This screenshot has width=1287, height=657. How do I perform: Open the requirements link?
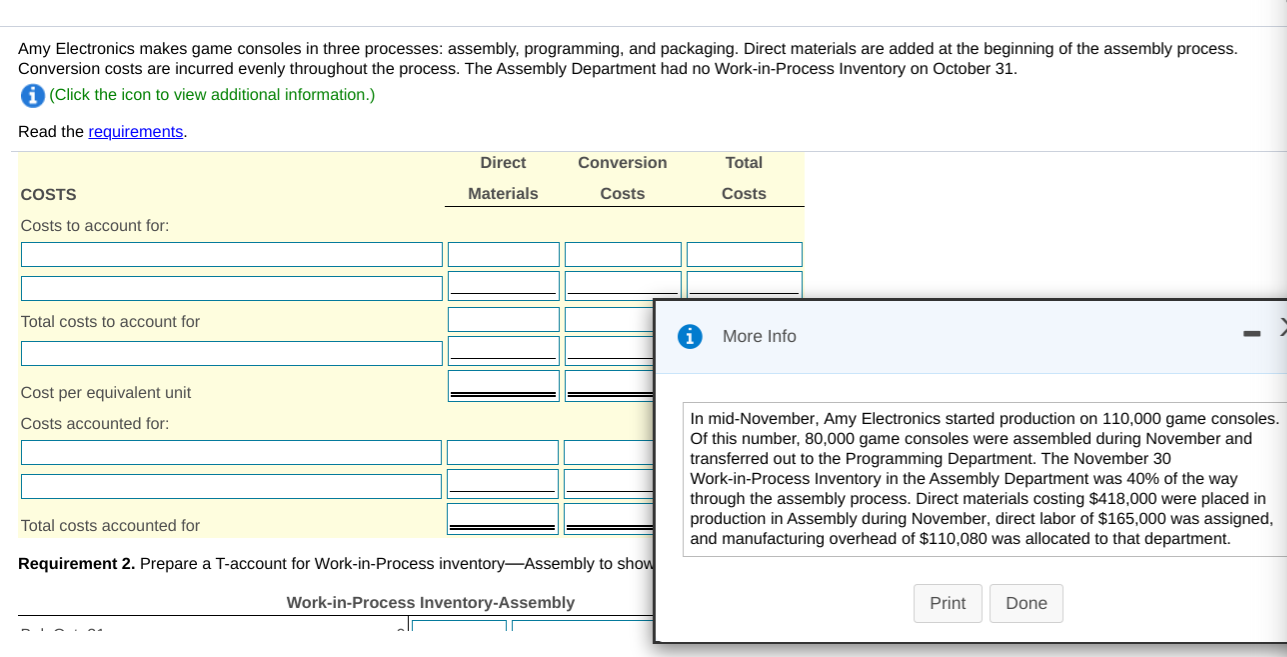[x=136, y=132]
